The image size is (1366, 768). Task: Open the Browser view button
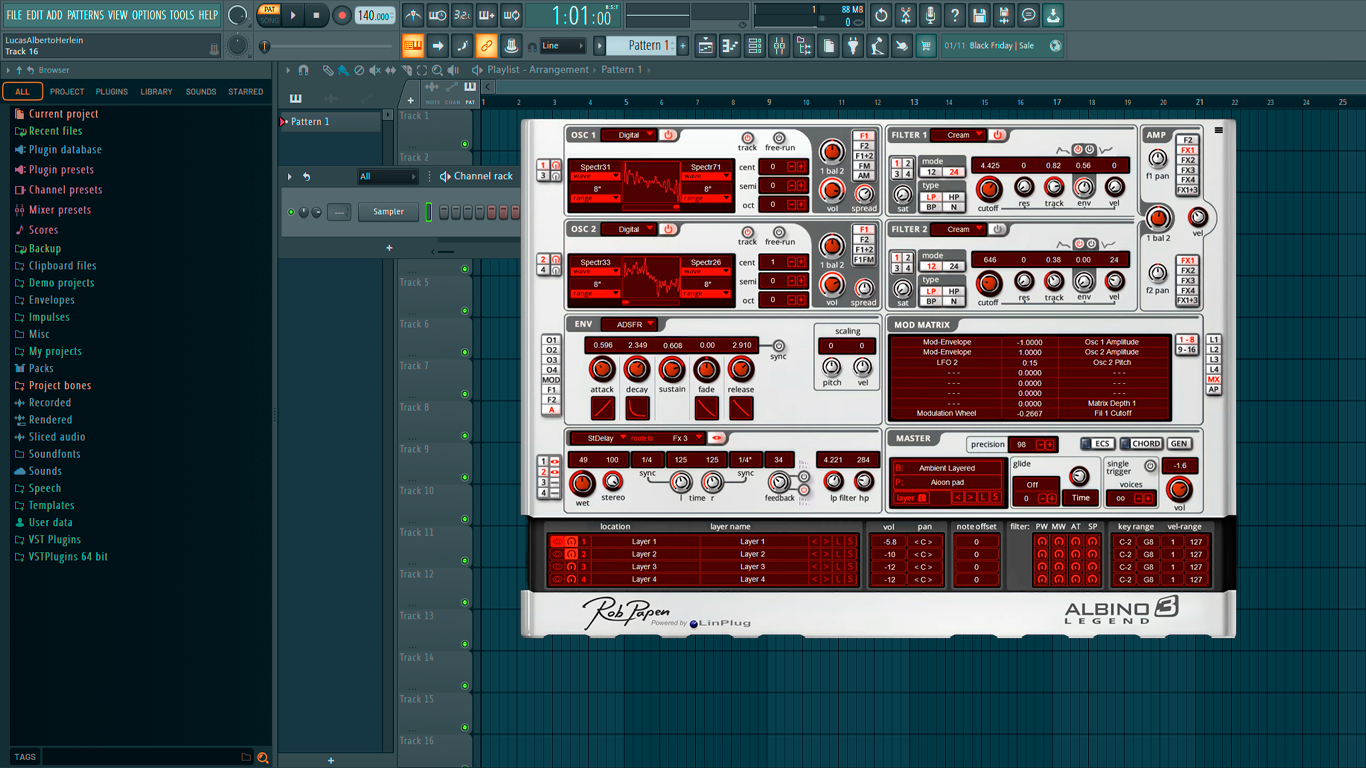(x=804, y=46)
